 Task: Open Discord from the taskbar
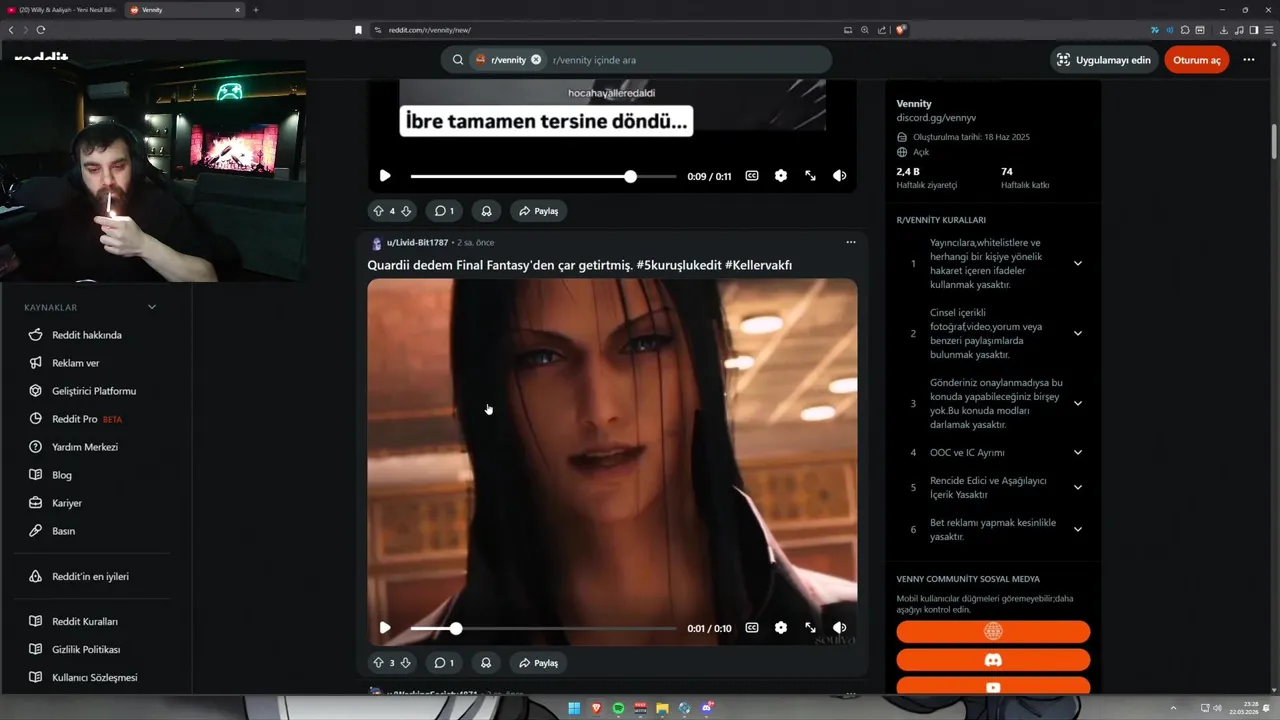(x=707, y=708)
